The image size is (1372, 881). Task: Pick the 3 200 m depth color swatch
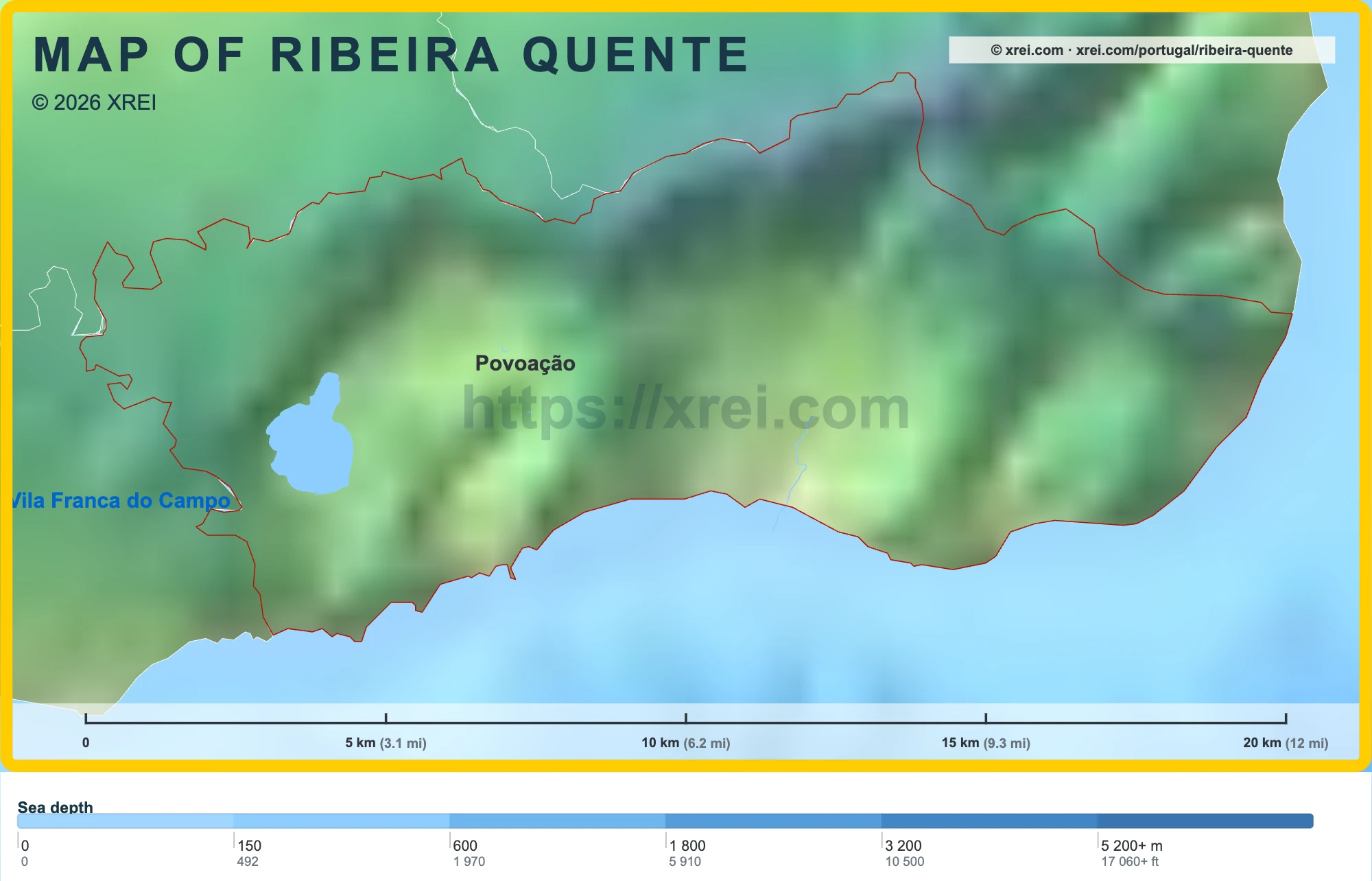coord(989,821)
